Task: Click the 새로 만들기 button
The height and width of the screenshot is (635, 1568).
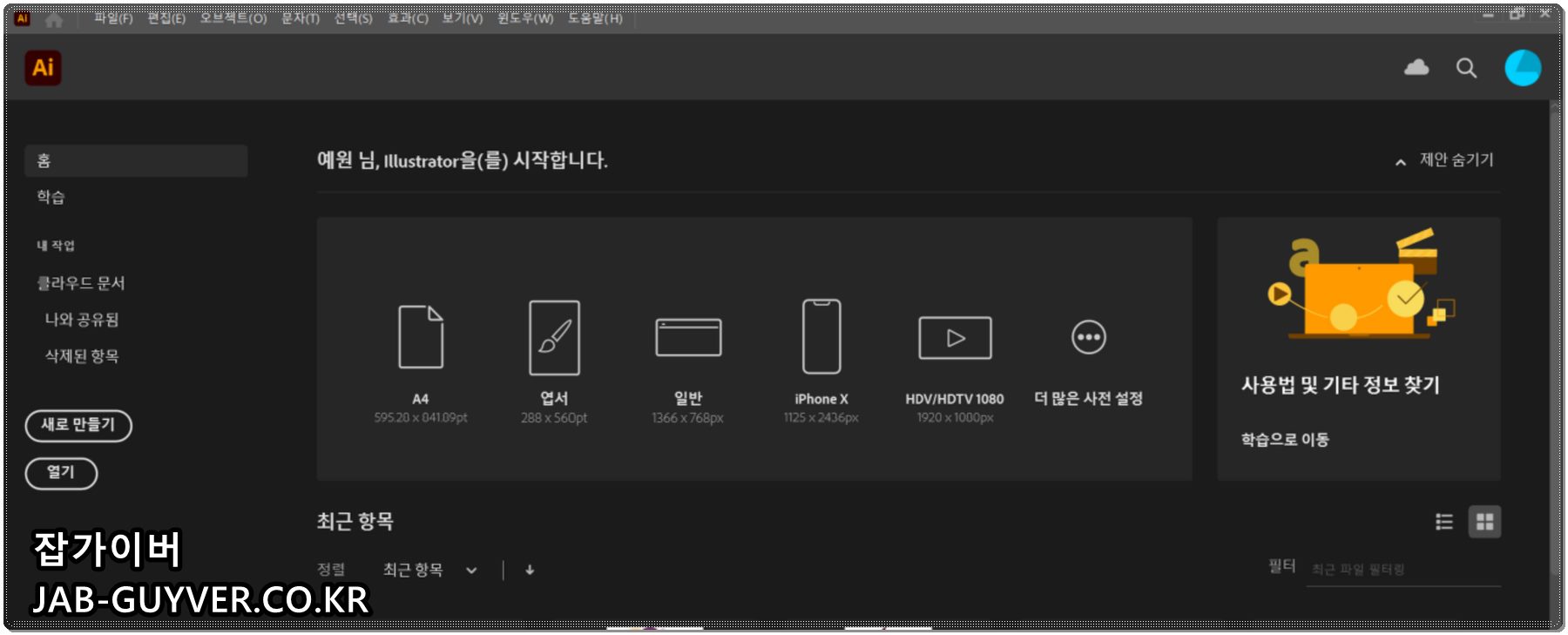Action: (78, 425)
